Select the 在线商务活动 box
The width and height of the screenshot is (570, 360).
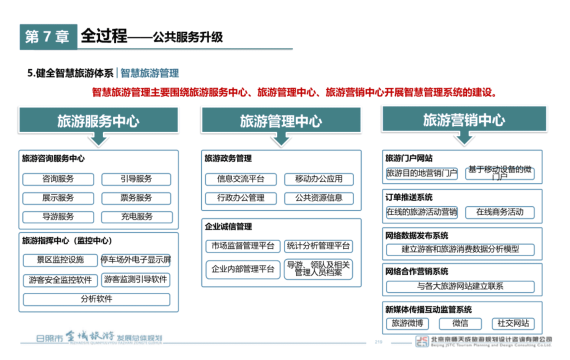click(x=500, y=212)
